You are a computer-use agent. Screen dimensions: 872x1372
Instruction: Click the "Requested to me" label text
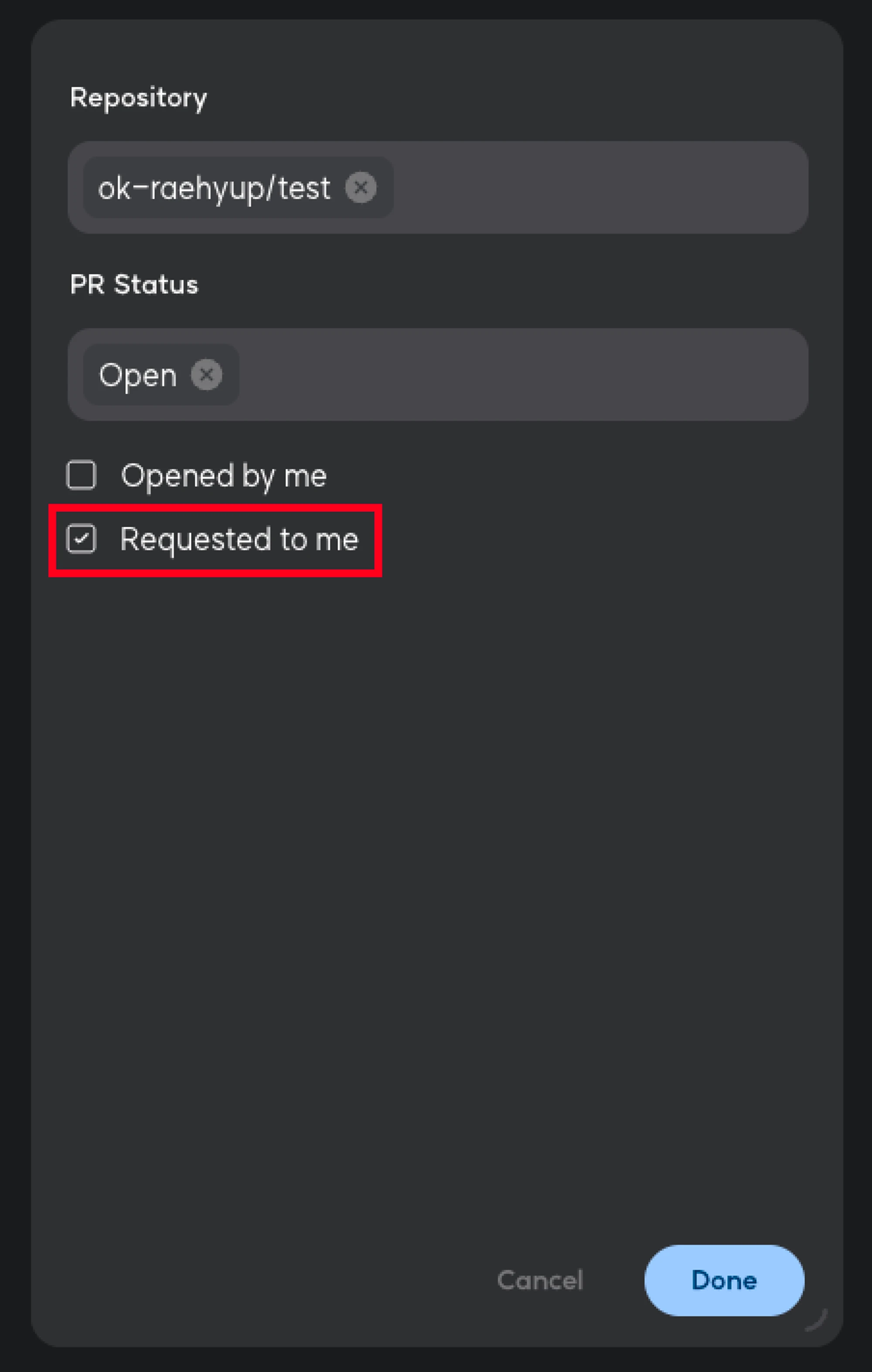(x=239, y=539)
